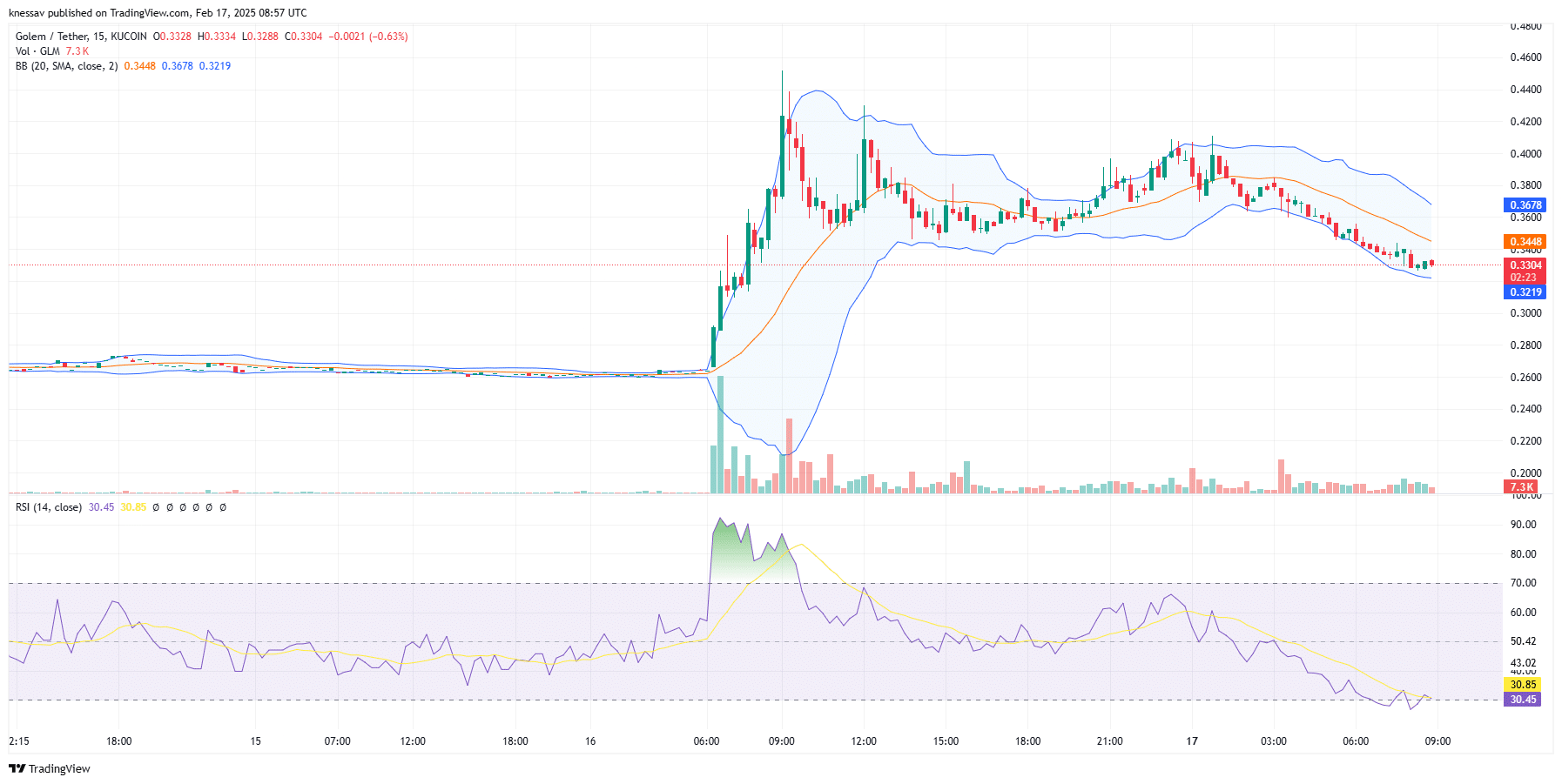Click the 02:23 candle countdown label
1562x784 pixels.
point(1525,278)
